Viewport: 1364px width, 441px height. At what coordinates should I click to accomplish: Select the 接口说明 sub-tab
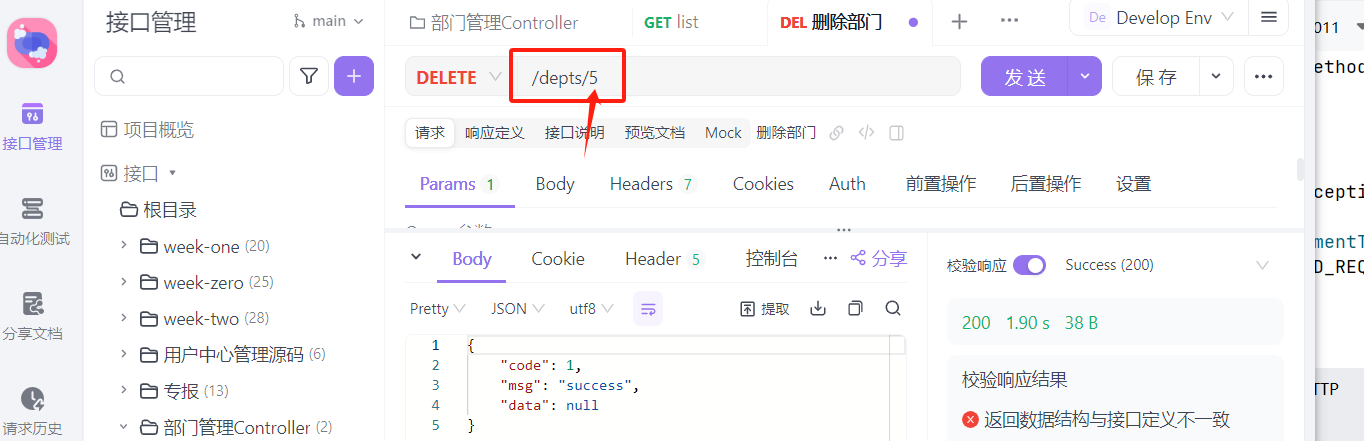click(574, 132)
